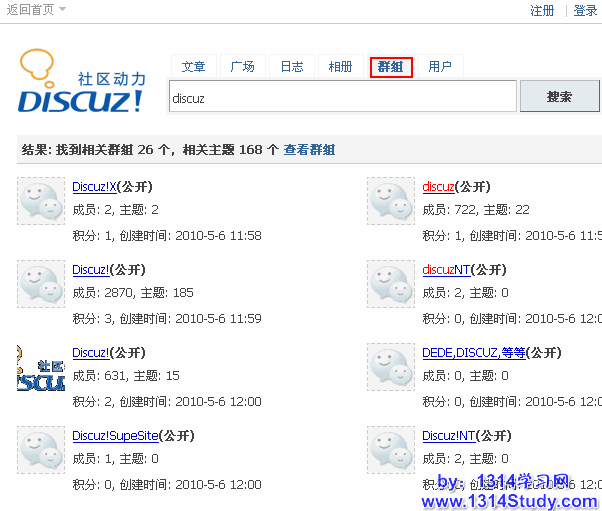Click the Discuz! logo in the header
602x511 pixels.
pyautogui.click(x=82, y=81)
